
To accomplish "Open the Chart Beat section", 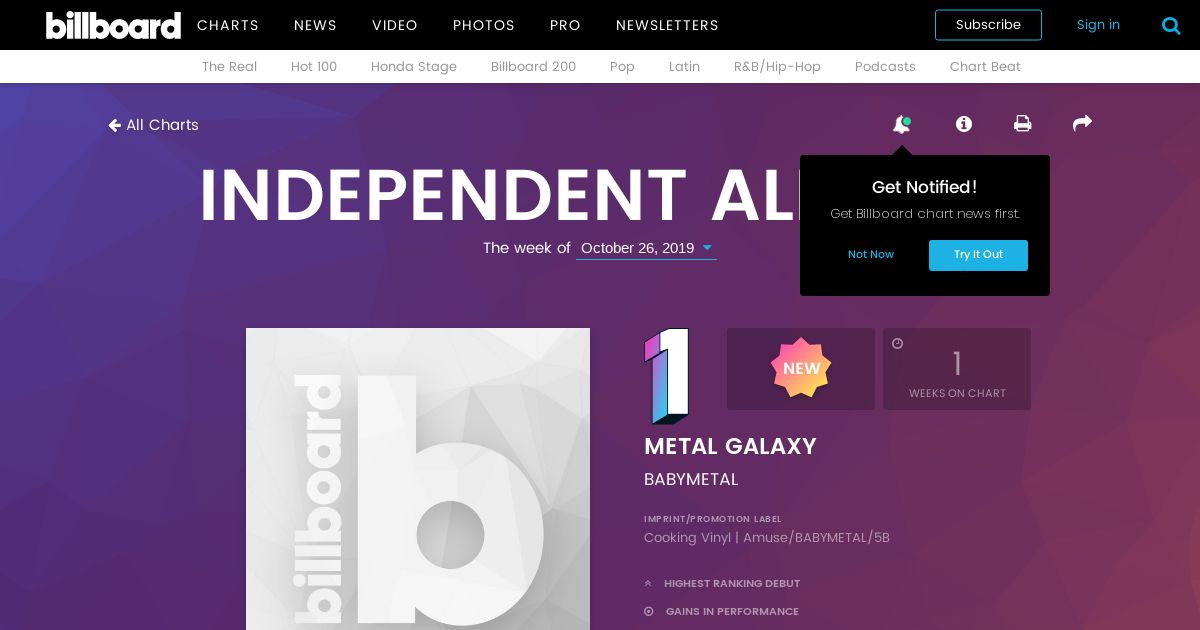I will pos(985,66).
